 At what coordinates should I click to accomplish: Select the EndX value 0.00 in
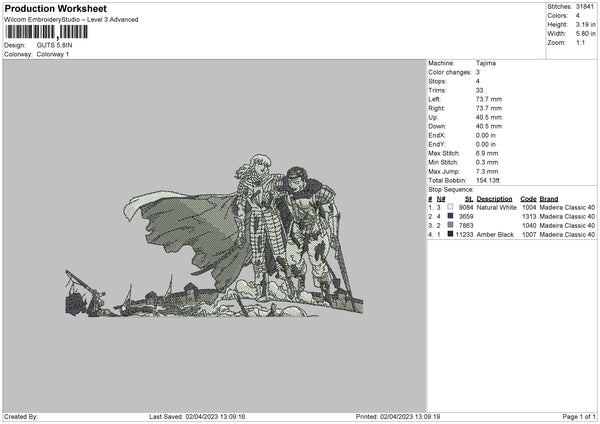point(486,135)
